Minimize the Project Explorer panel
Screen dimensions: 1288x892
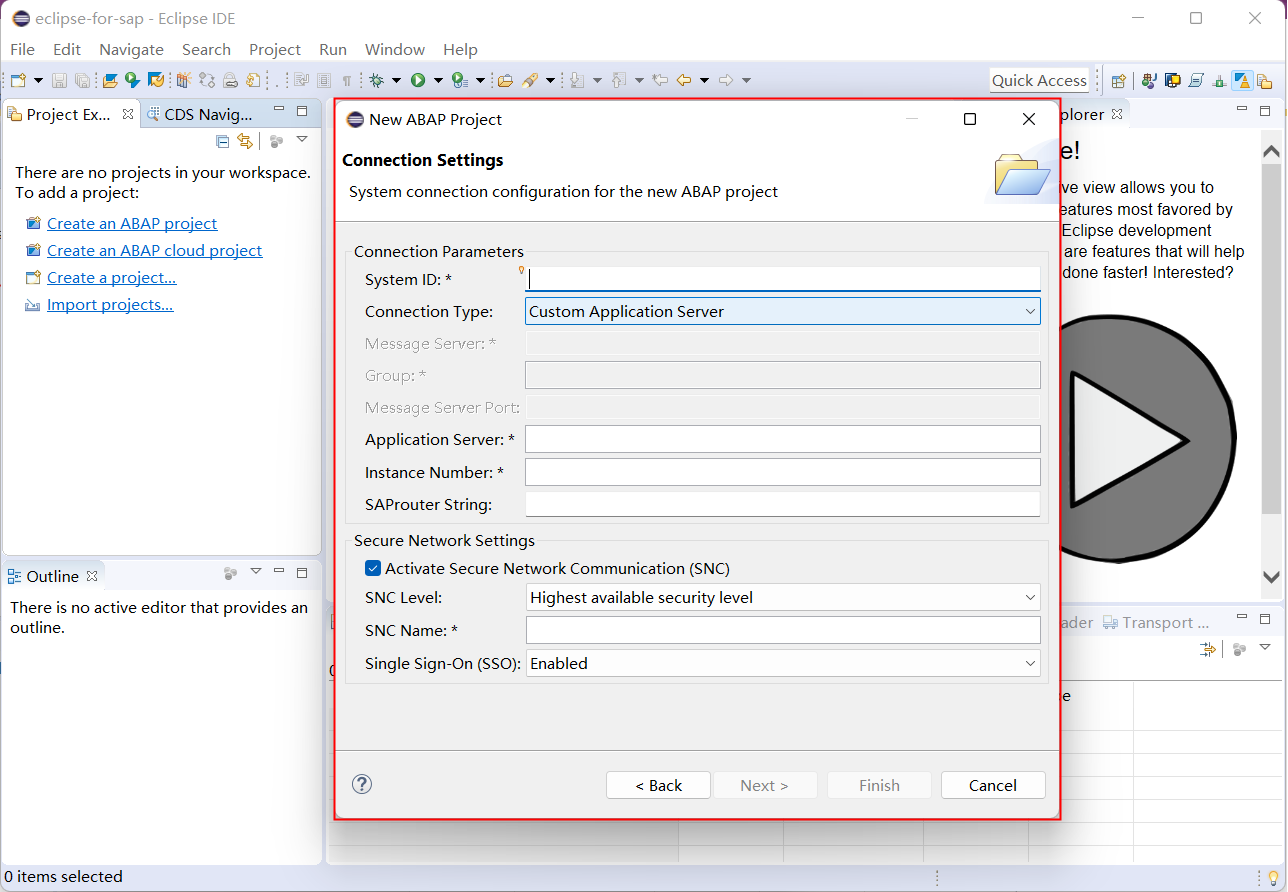tap(279, 110)
